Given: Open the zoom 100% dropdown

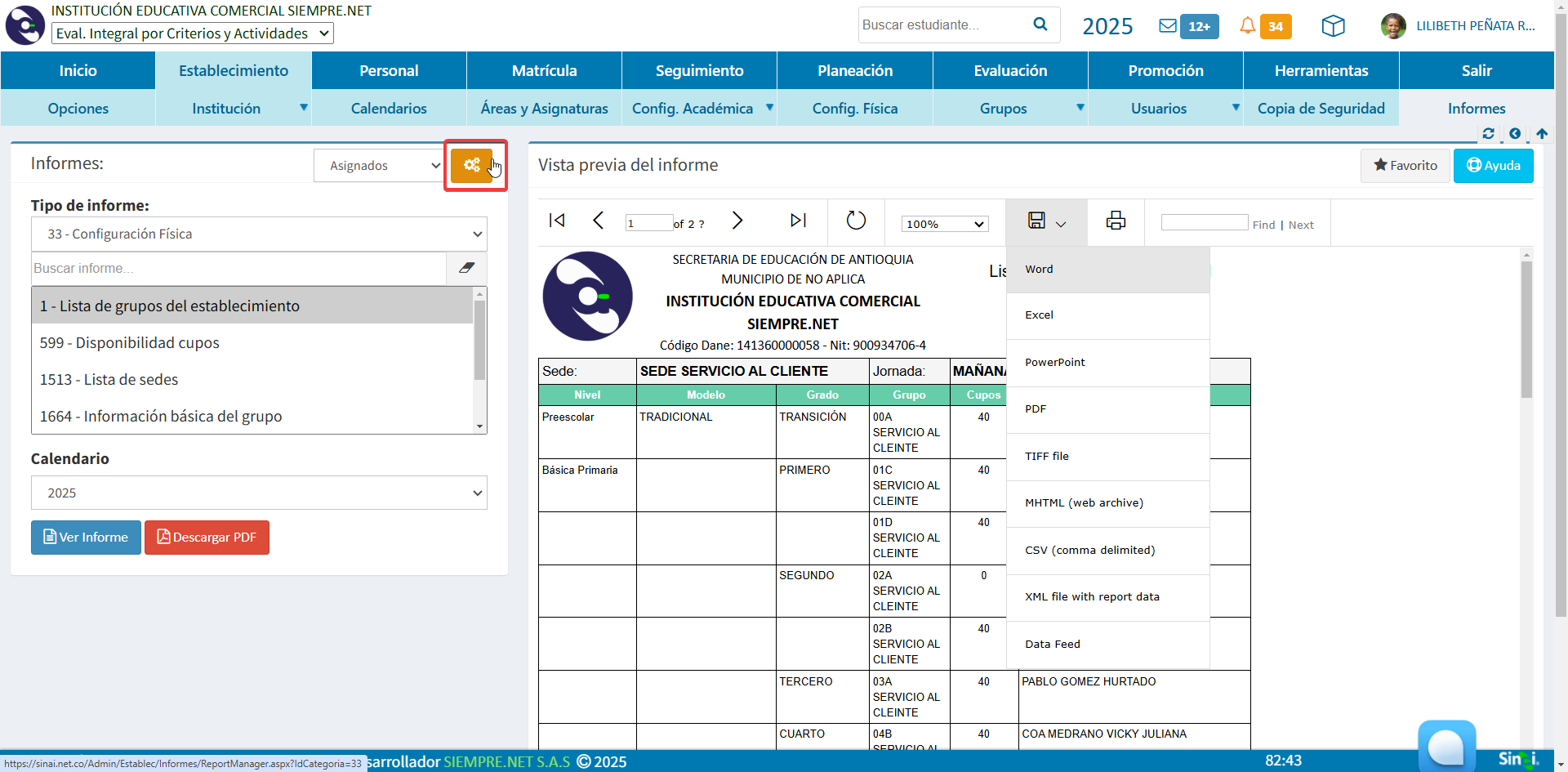Looking at the screenshot, I should [x=945, y=224].
